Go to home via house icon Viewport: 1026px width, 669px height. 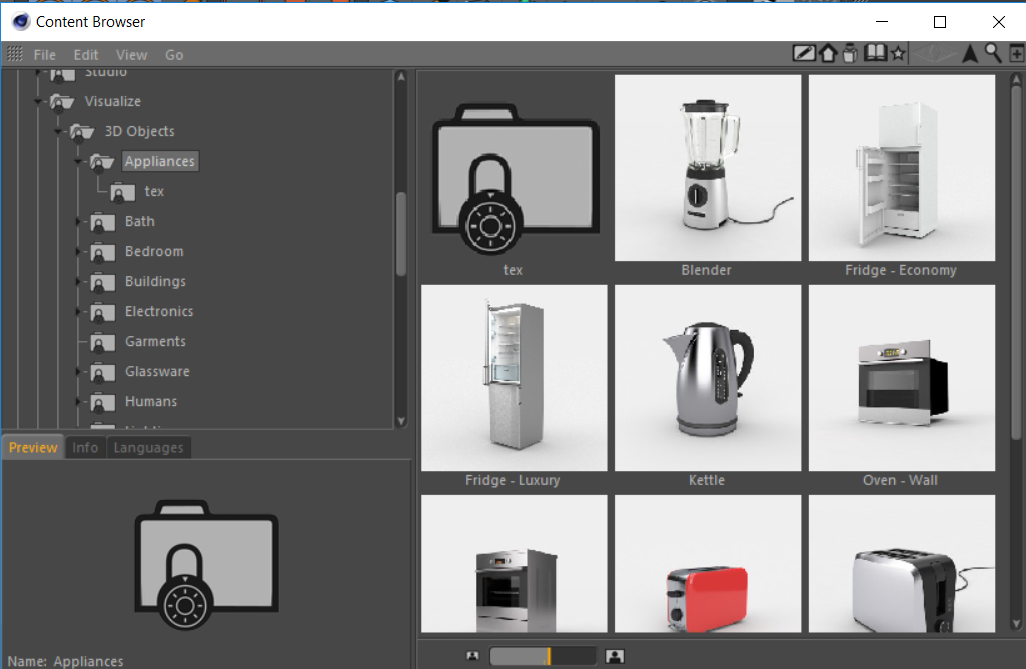click(x=828, y=54)
